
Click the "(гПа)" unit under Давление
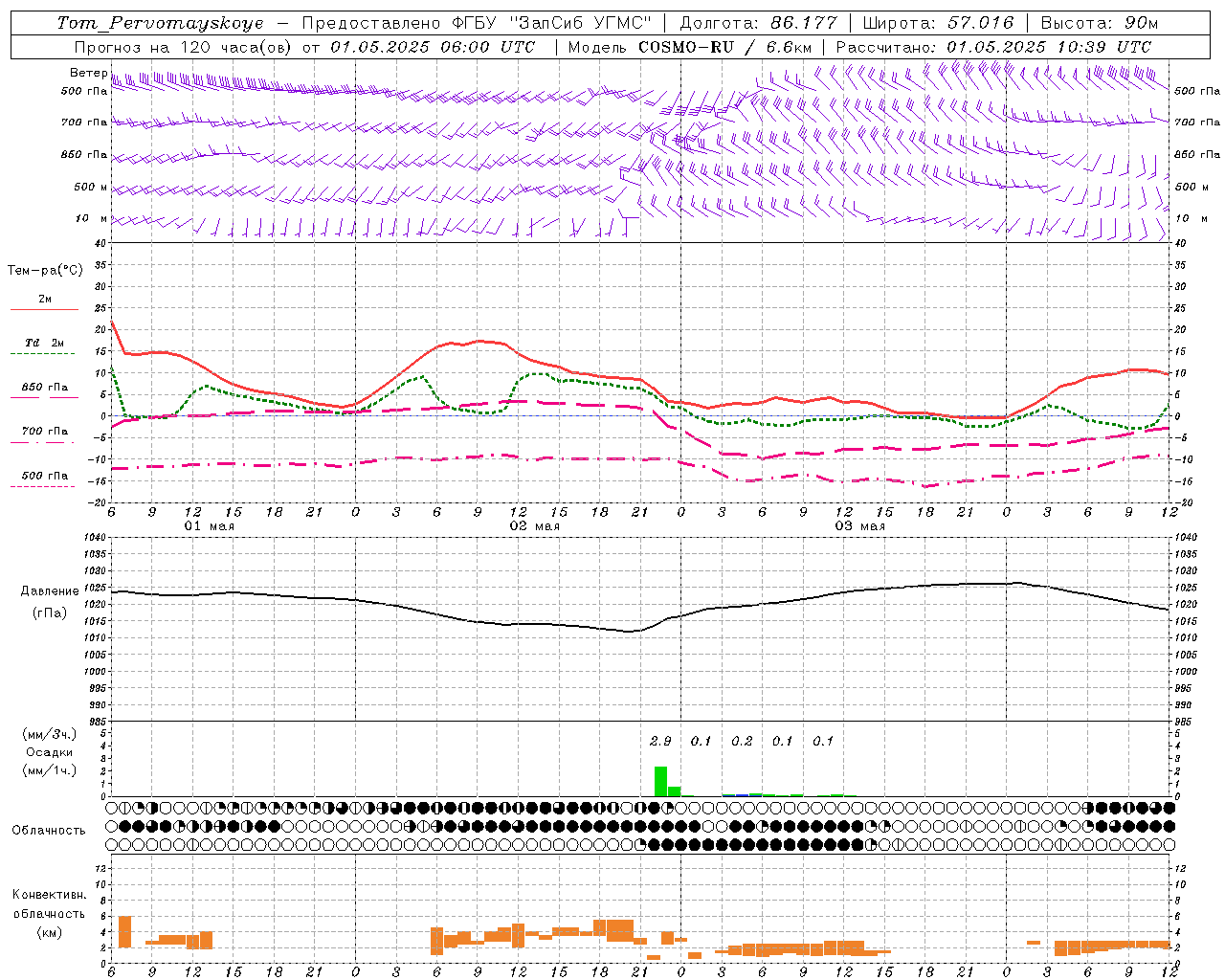[x=50, y=613]
